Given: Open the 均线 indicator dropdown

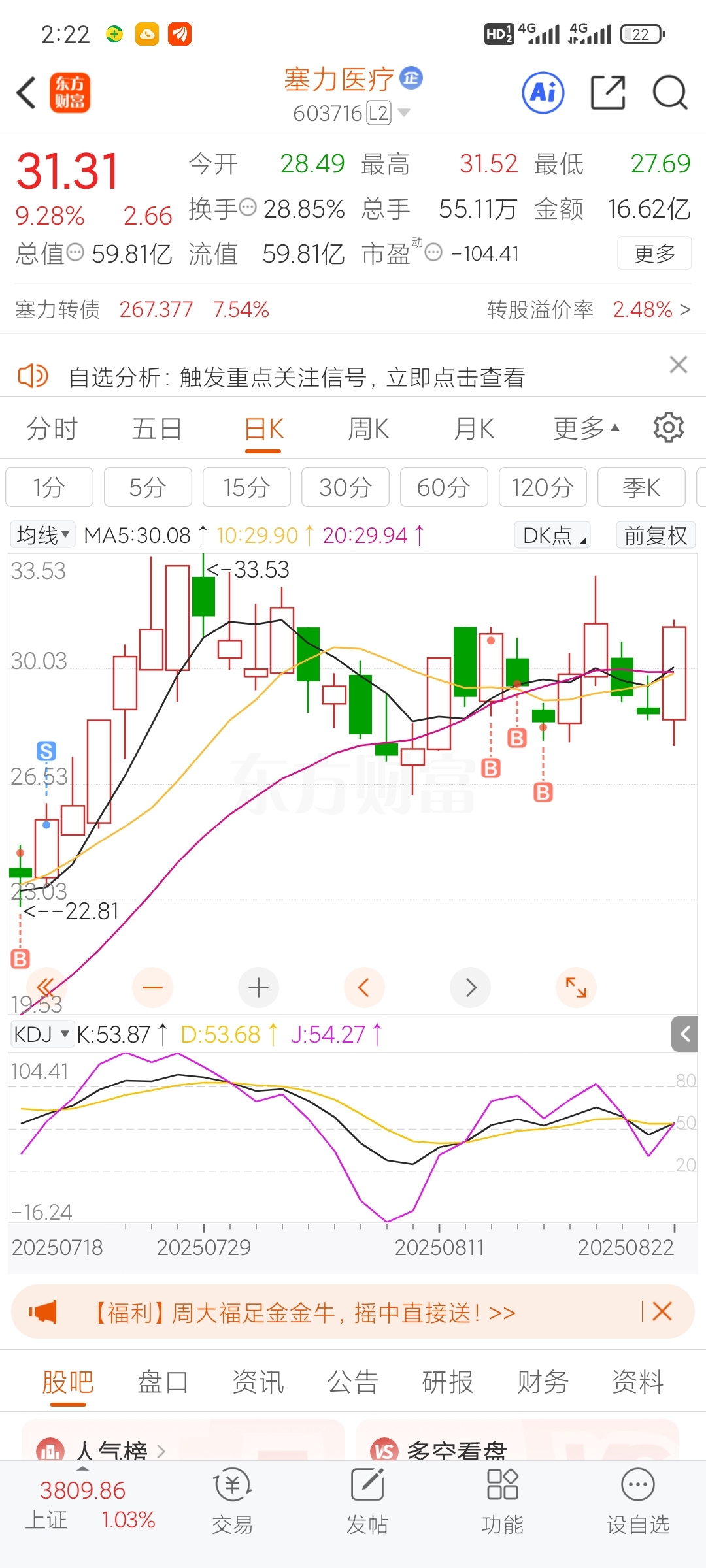Looking at the screenshot, I should [x=43, y=535].
